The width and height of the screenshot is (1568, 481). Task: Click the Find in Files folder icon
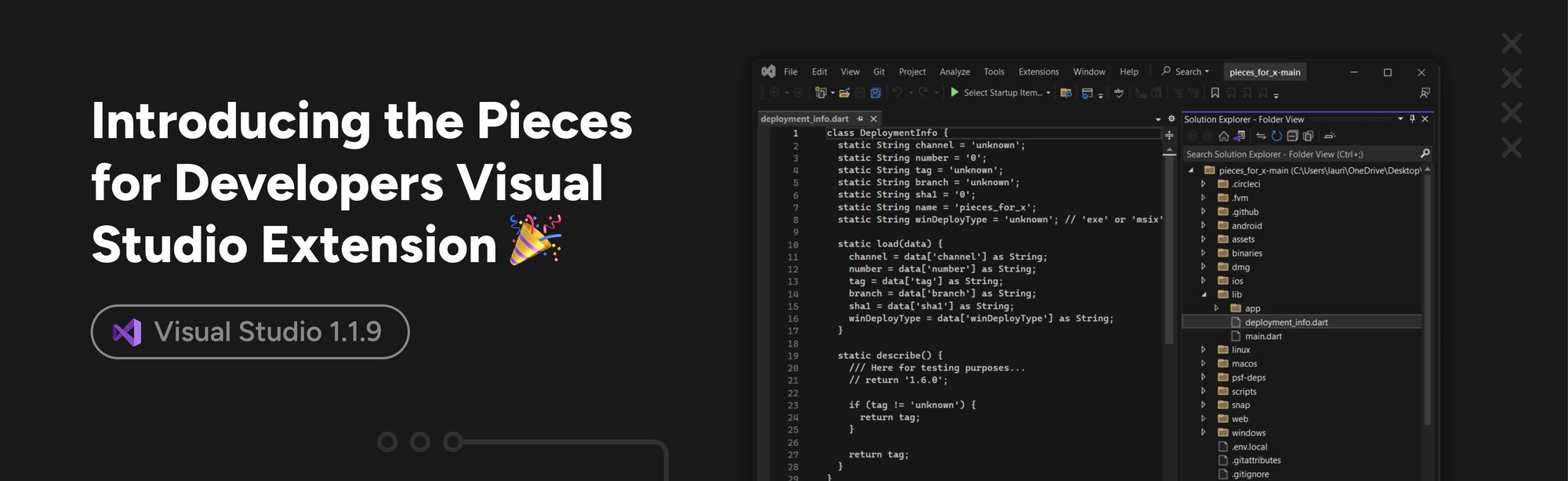[x=1065, y=93]
